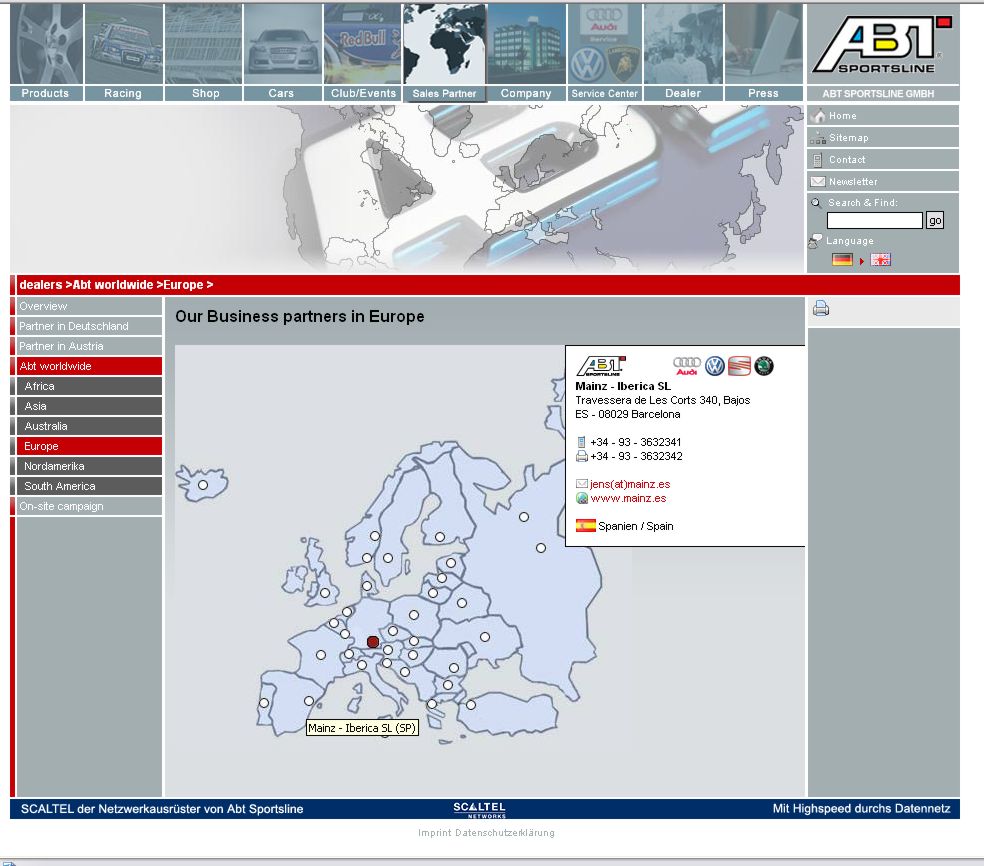
Task: Select Asia submenu item
Action: pyautogui.click(x=87, y=407)
